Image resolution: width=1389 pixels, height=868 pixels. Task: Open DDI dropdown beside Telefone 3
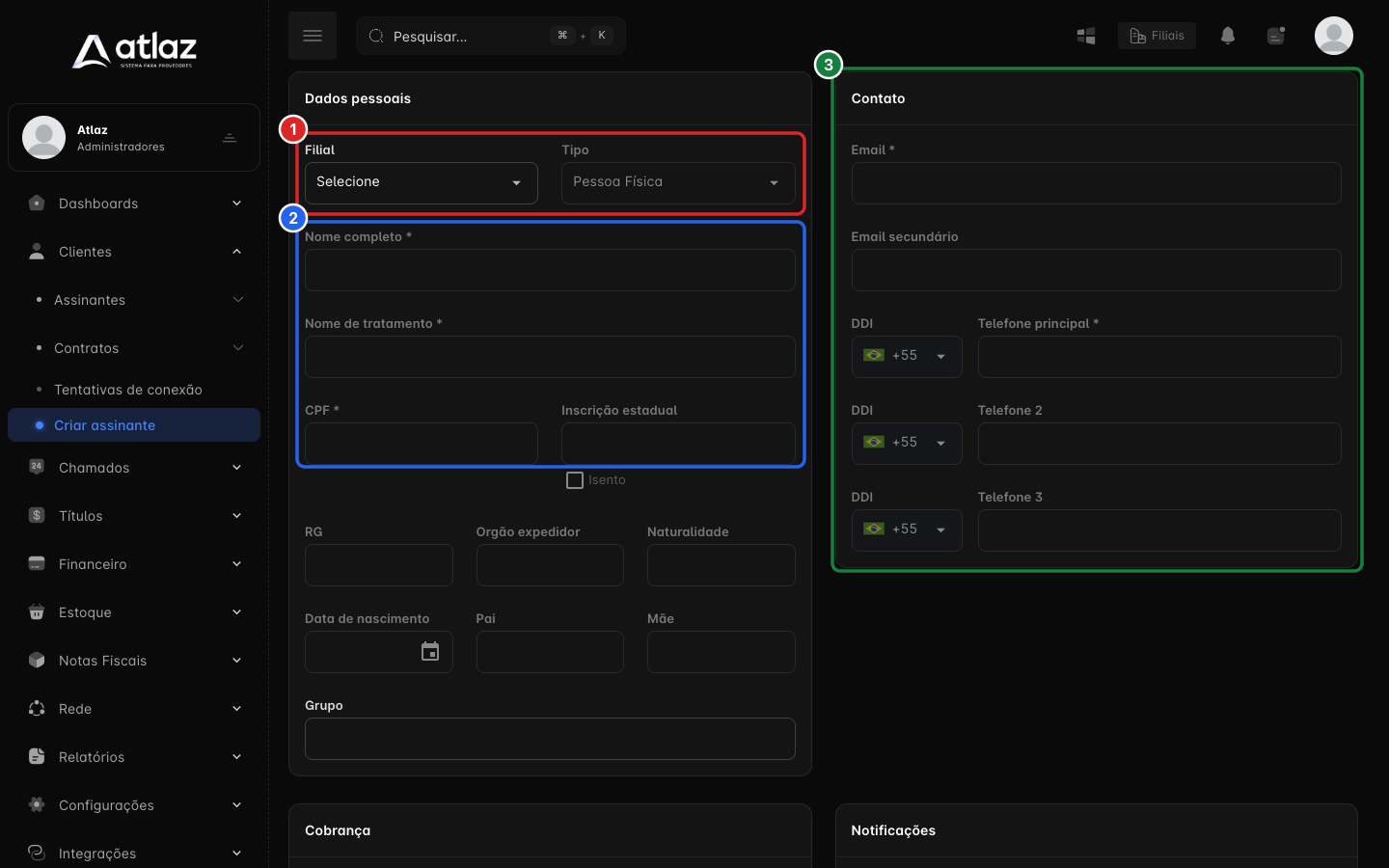[907, 530]
